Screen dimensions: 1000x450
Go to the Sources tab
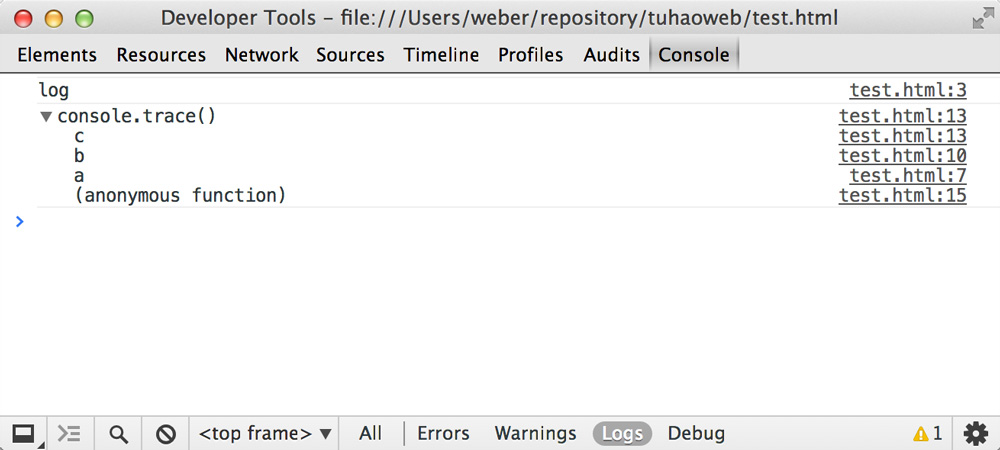(350, 55)
